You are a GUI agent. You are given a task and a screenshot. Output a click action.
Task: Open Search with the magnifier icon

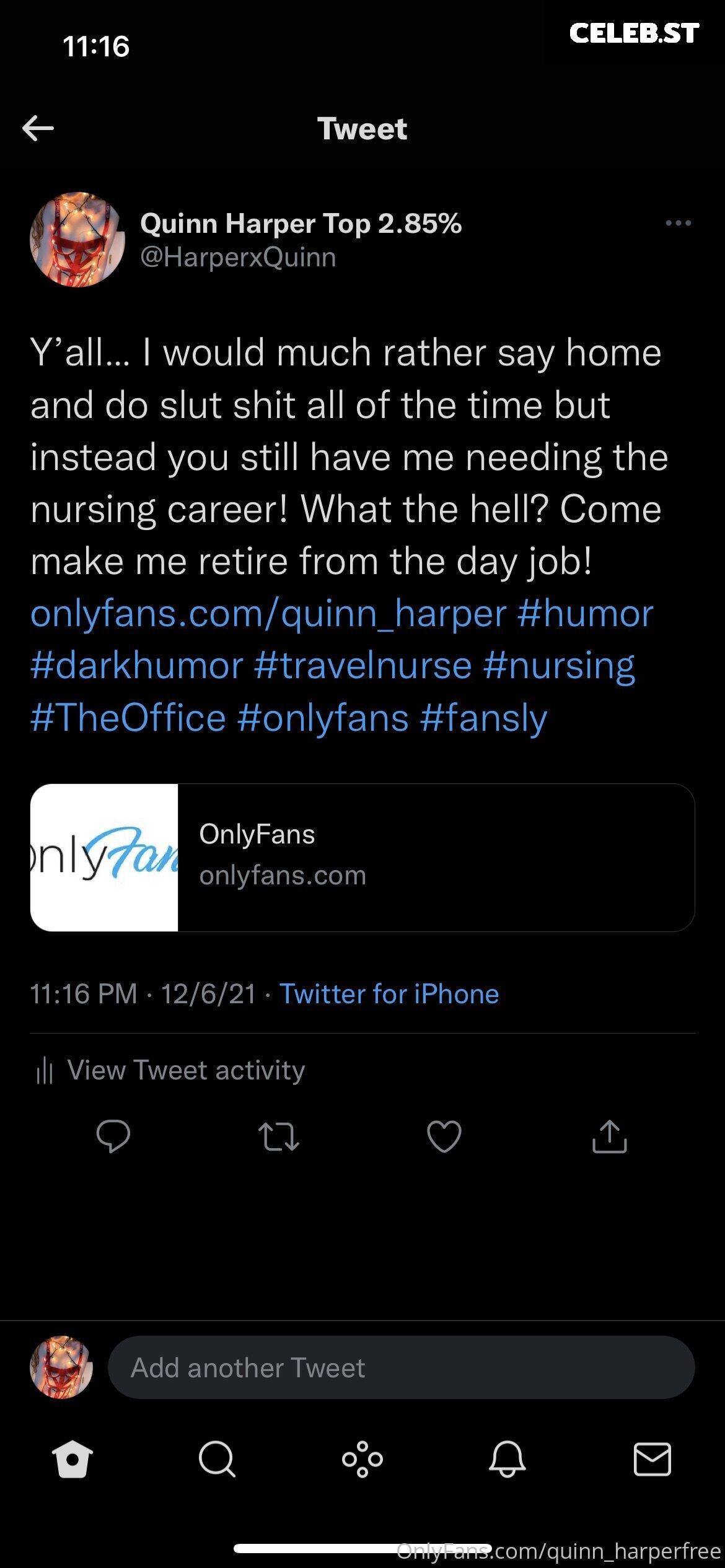[217, 1460]
